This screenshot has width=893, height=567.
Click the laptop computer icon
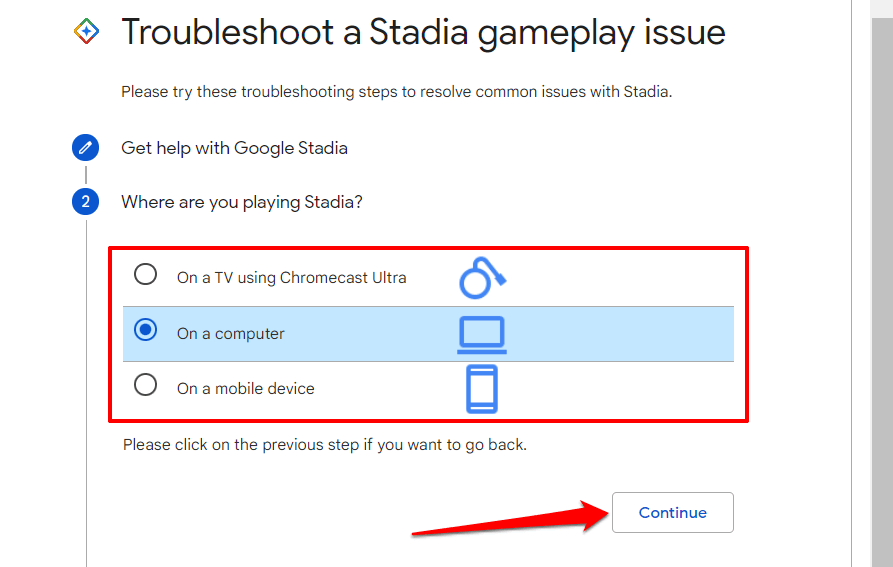pyautogui.click(x=481, y=334)
